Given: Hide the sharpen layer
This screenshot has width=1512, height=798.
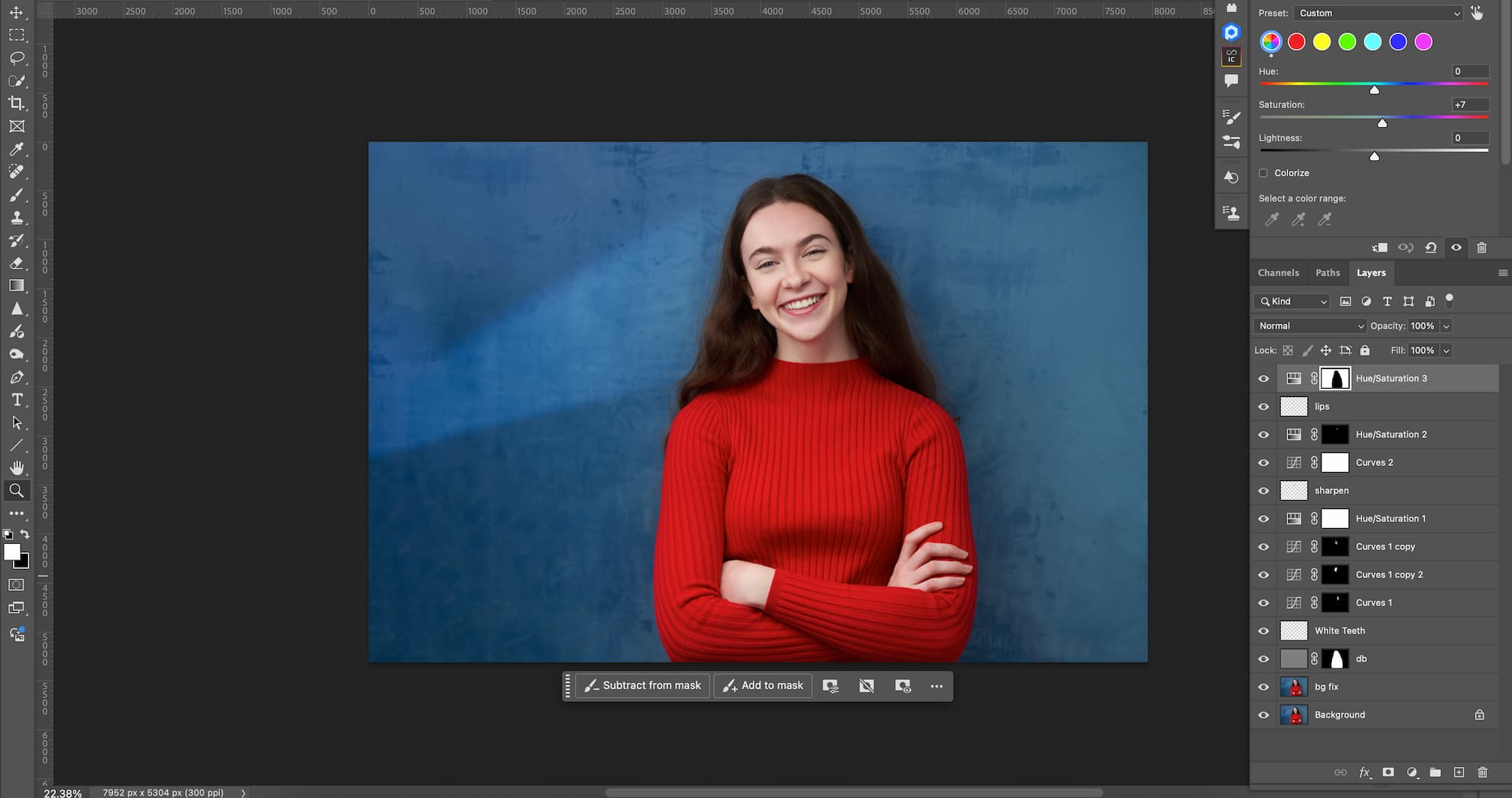Looking at the screenshot, I should point(1263,490).
